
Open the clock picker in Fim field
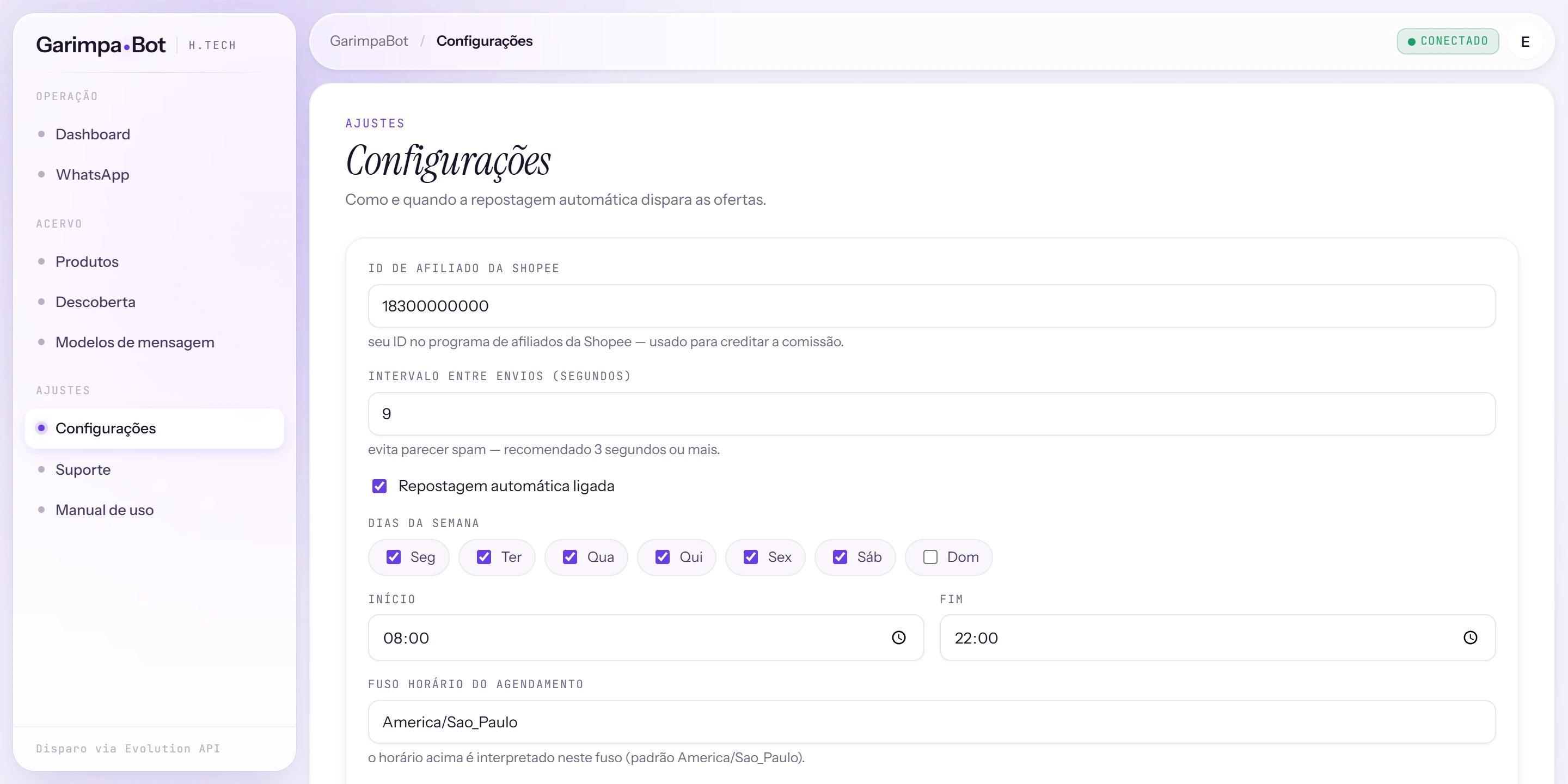click(x=1470, y=638)
